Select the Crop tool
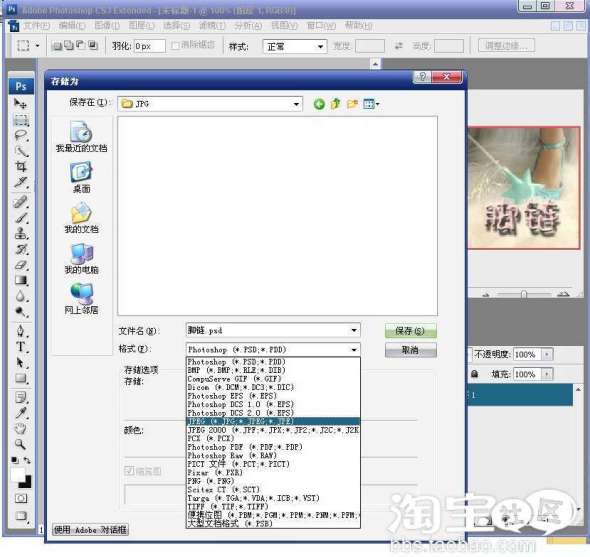This screenshot has height=557, width=590. click(21, 166)
